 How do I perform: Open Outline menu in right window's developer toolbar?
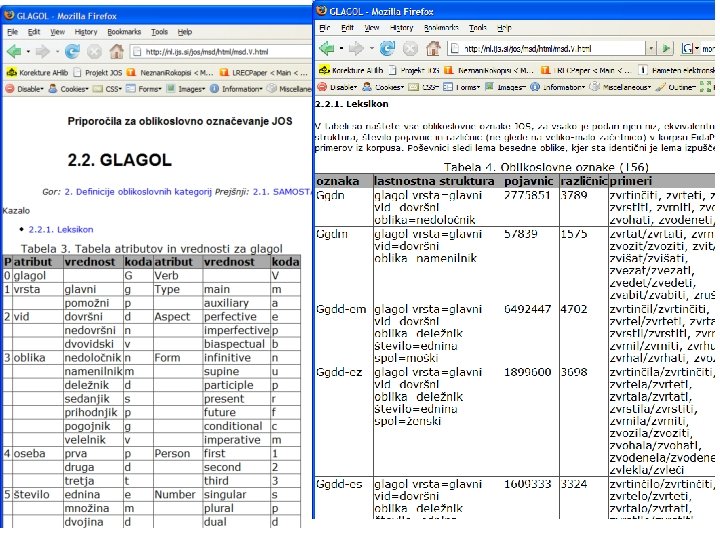point(675,86)
